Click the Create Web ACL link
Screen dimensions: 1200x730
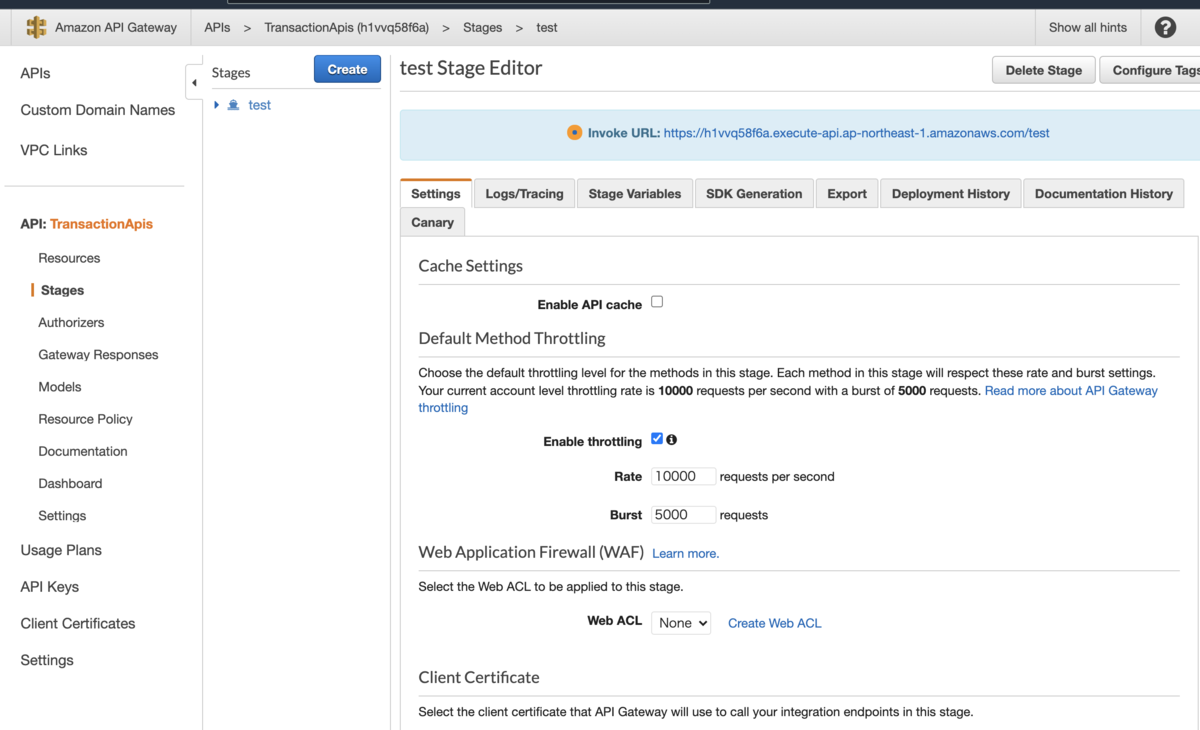pos(774,623)
